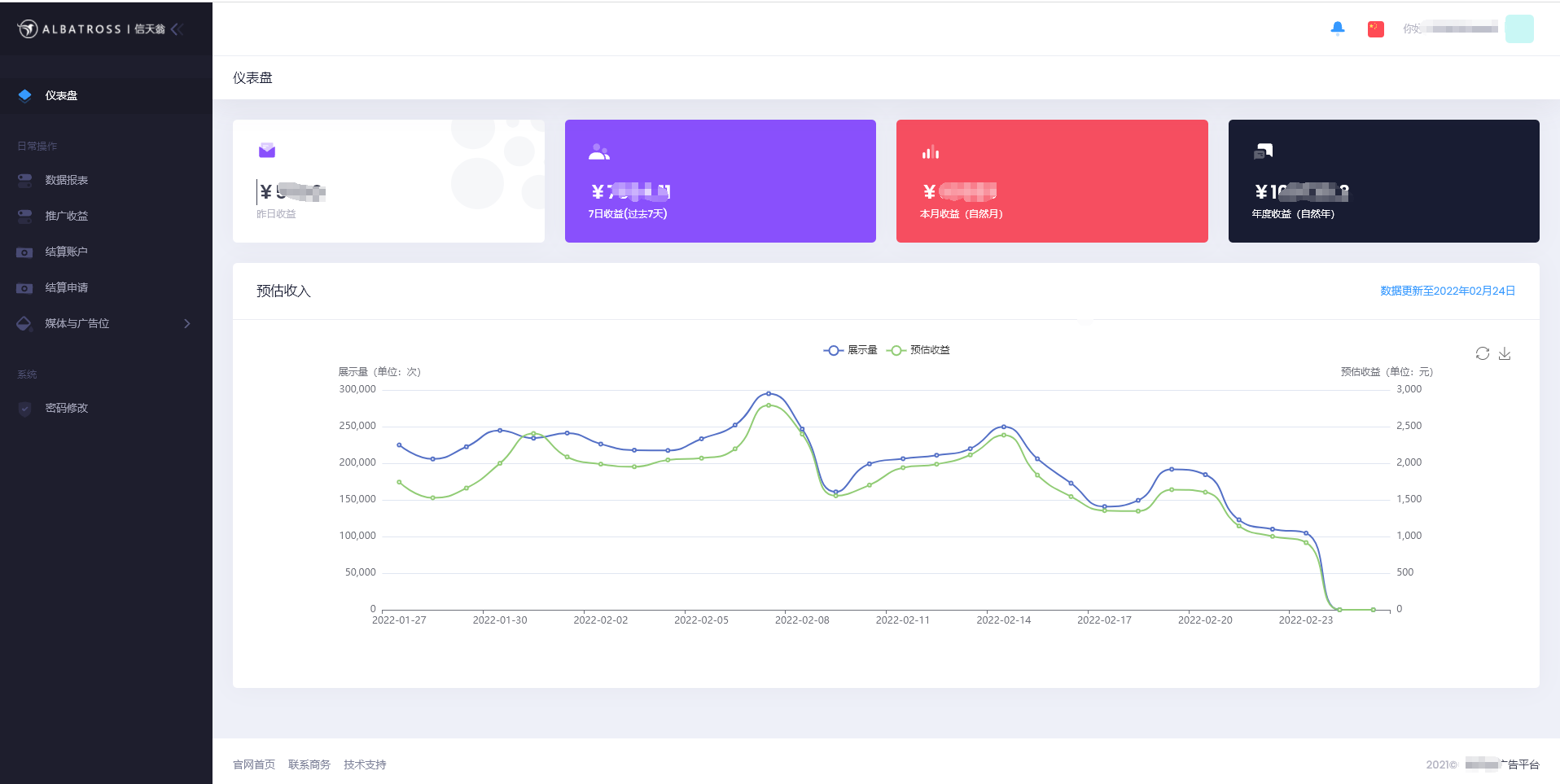Click the users icon on the 7日收益 card
Viewport: 1560px width, 784px height.
599,152
